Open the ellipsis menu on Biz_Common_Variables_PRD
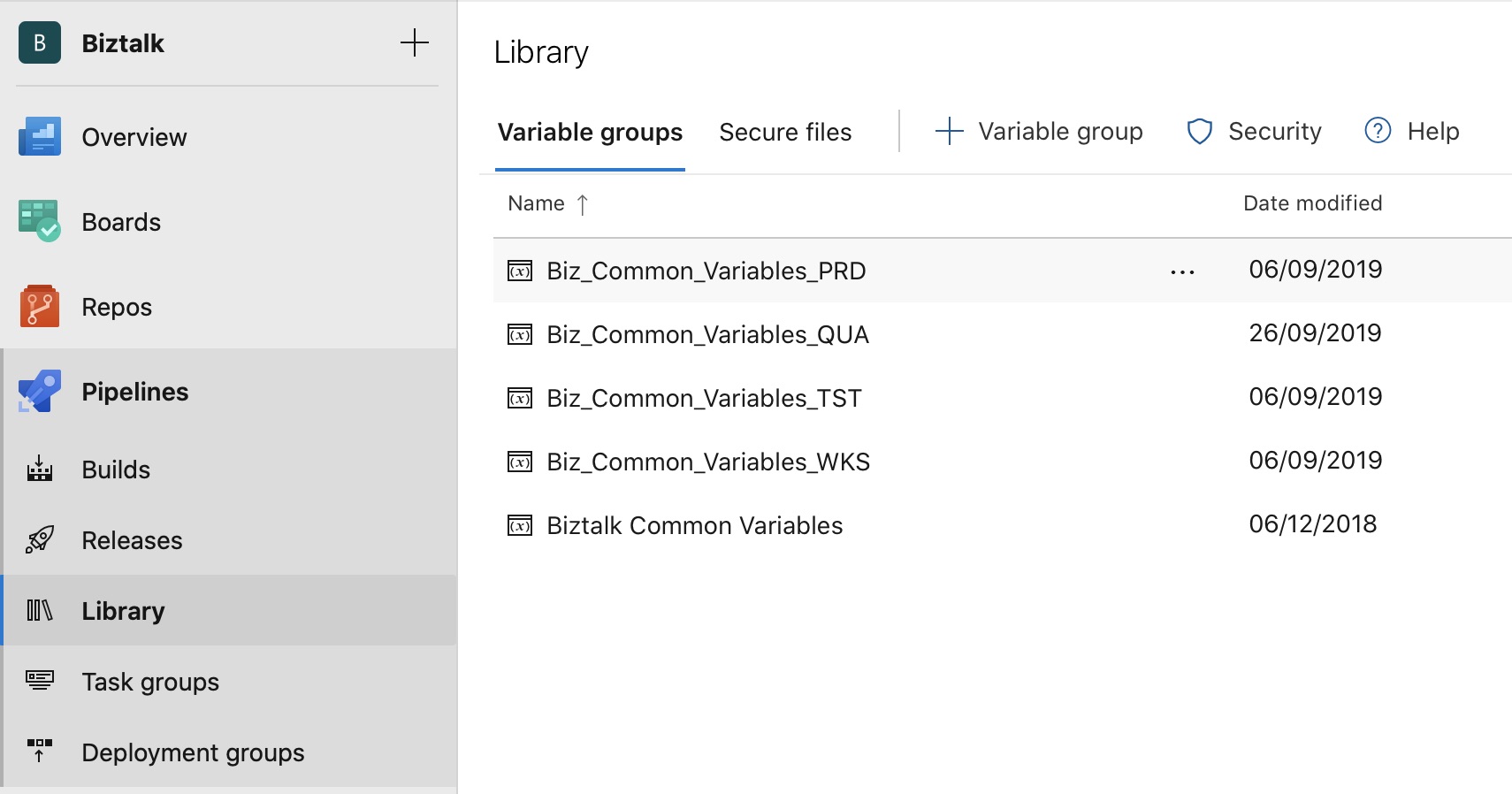This screenshot has height=794, width=1512. (x=1182, y=271)
